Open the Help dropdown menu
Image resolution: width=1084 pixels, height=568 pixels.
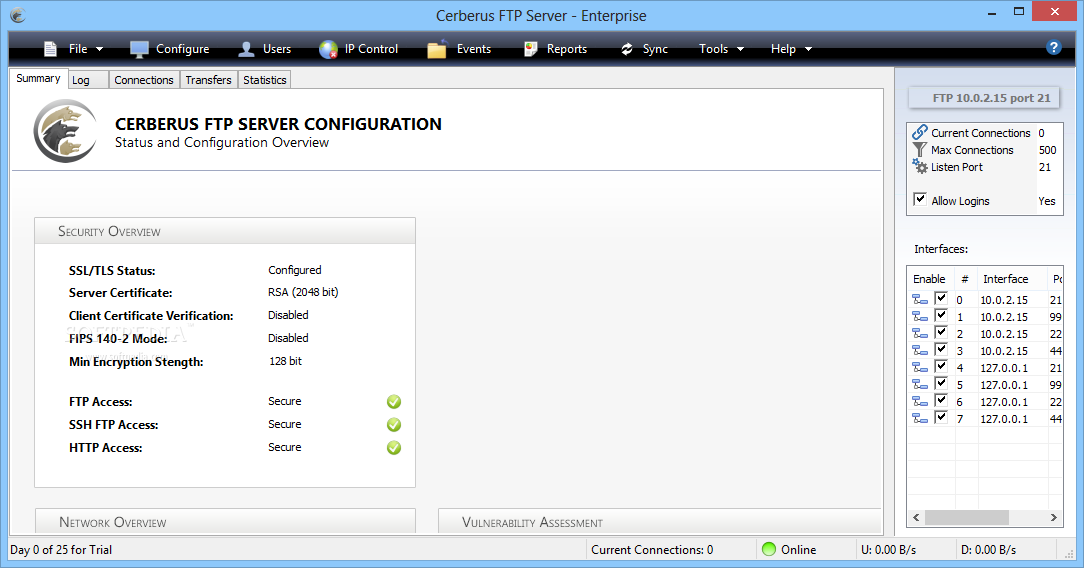click(791, 49)
